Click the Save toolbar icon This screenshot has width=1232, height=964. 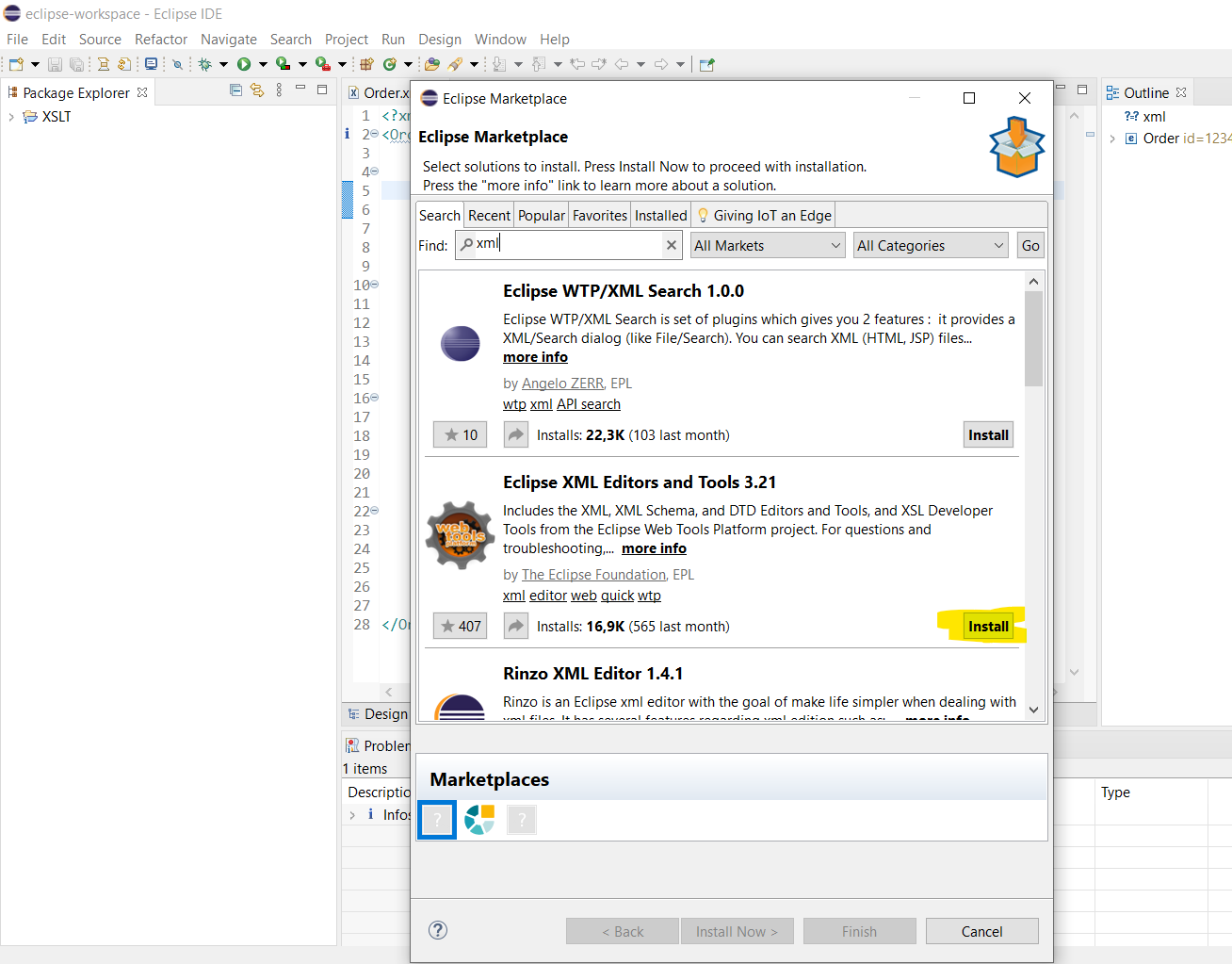click(55, 64)
